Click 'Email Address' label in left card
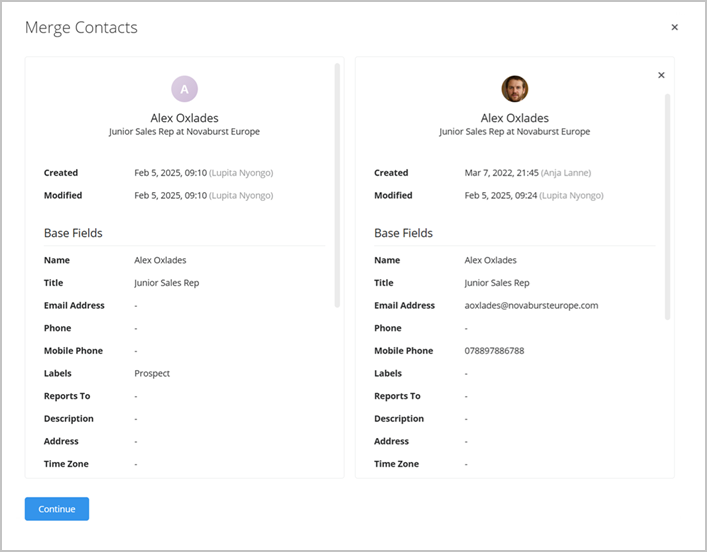Screen dimensions: 707x552 74,305
